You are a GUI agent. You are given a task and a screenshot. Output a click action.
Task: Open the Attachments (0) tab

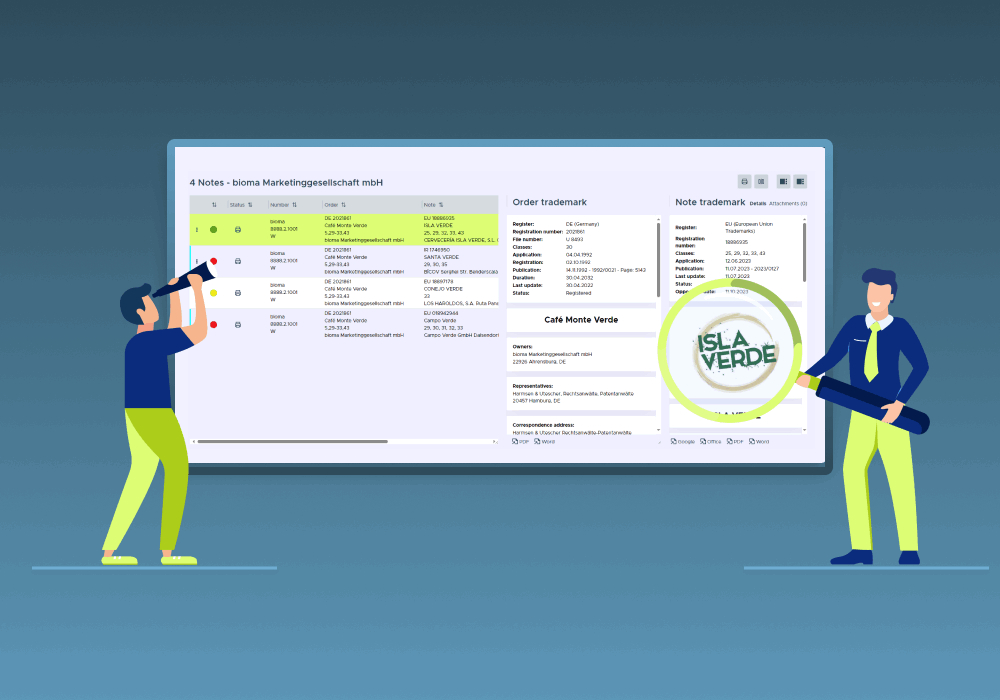coord(788,203)
